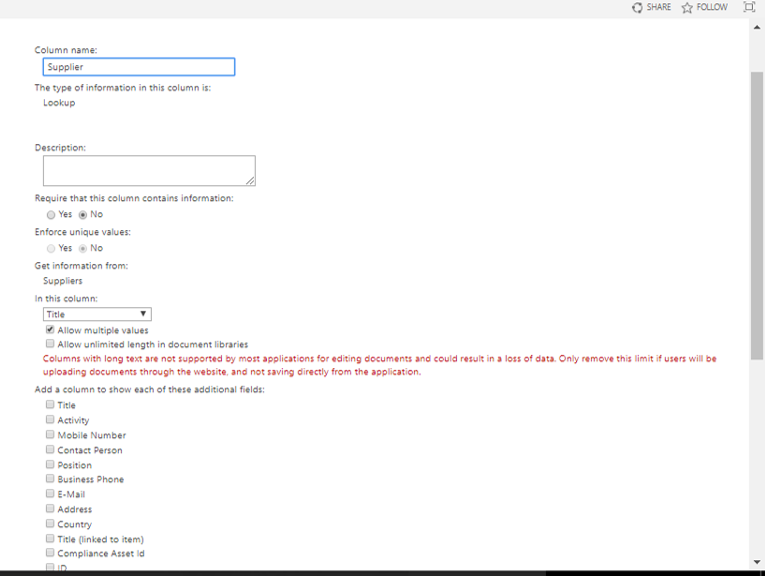Click the Share sync icon
This screenshot has height=576, width=765.
point(637,7)
